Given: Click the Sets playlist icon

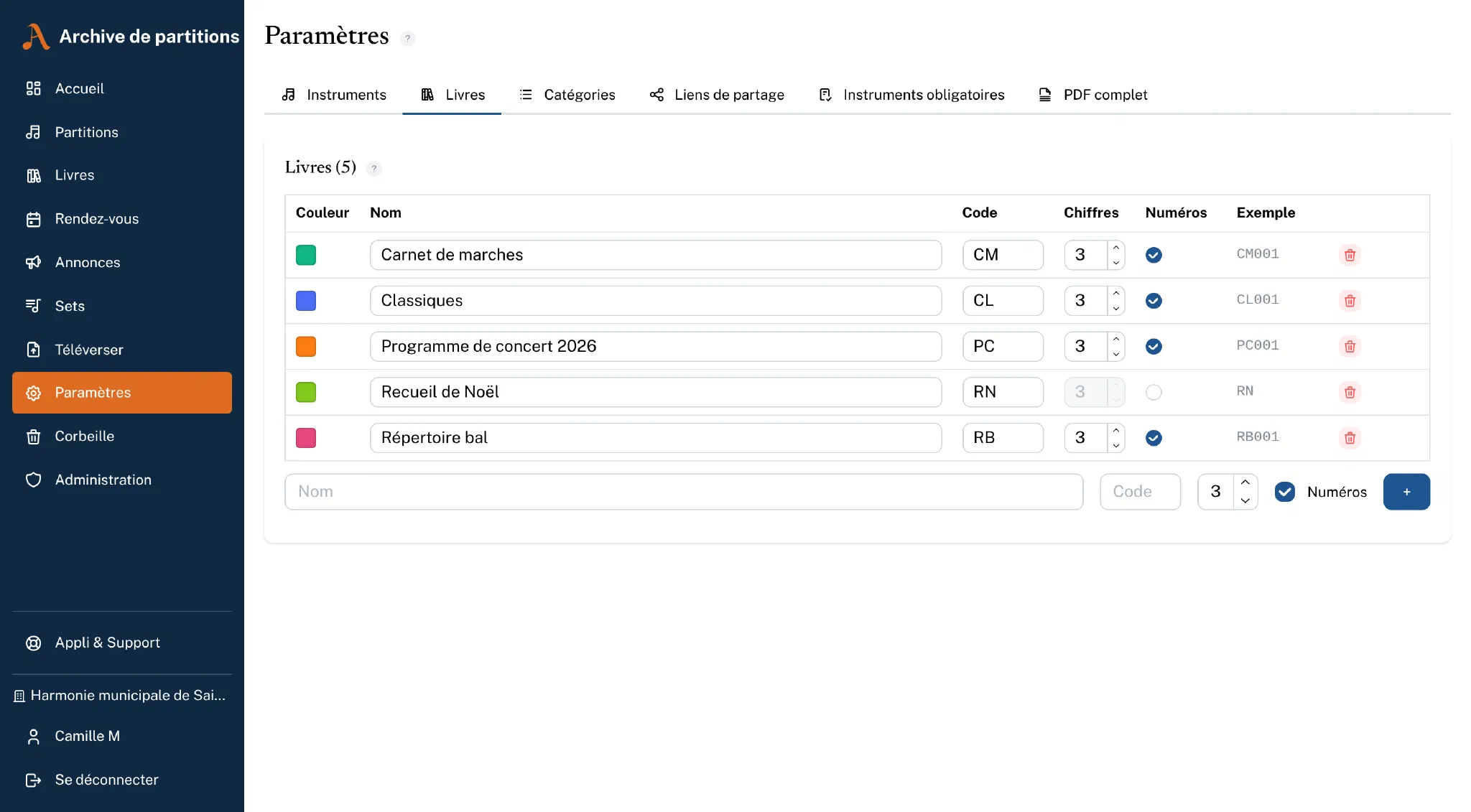Looking at the screenshot, I should (x=33, y=306).
